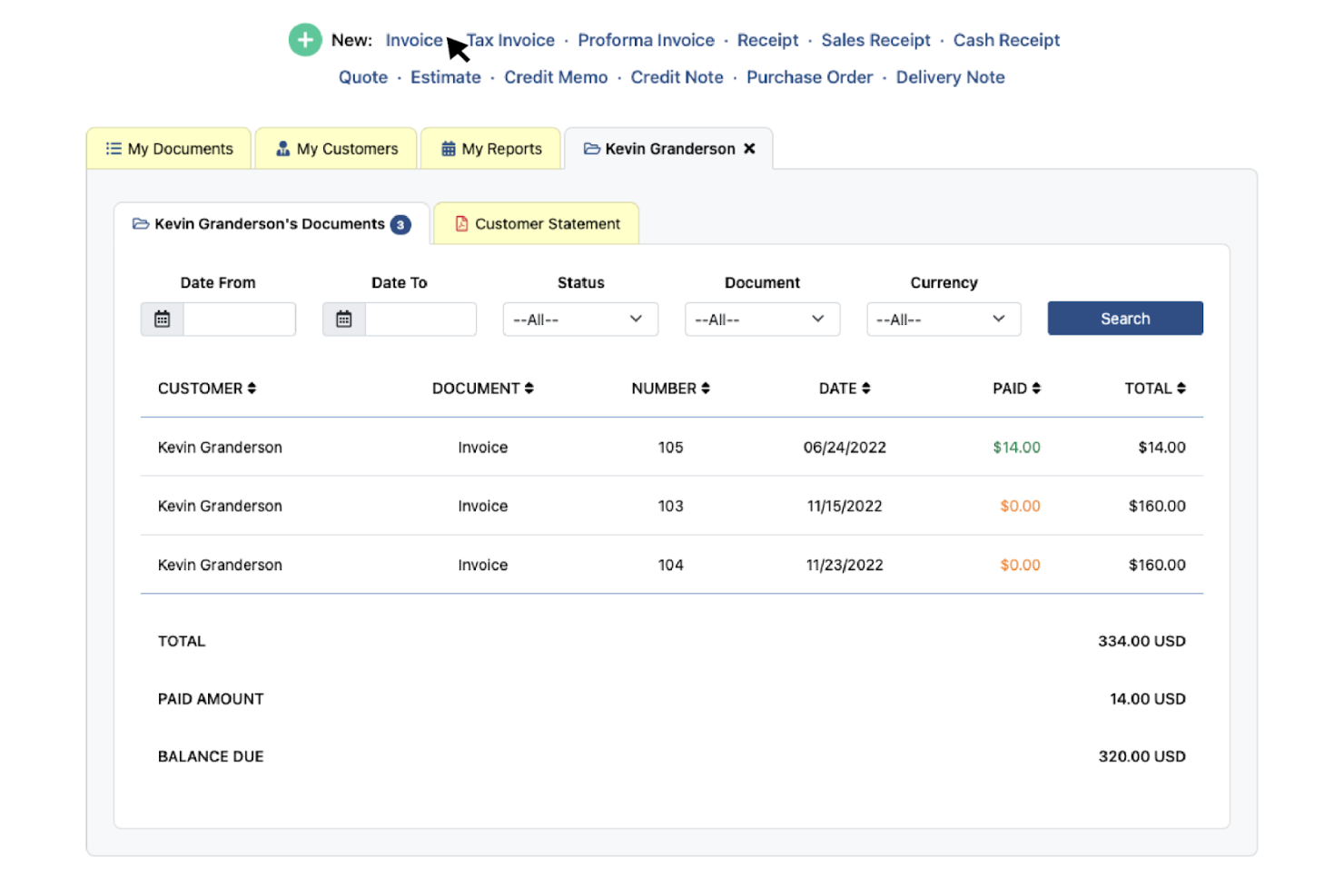The width and height of the screenshot is (1344, 896).
Task: Open the Document type dropdown
Action: point(762,319)
